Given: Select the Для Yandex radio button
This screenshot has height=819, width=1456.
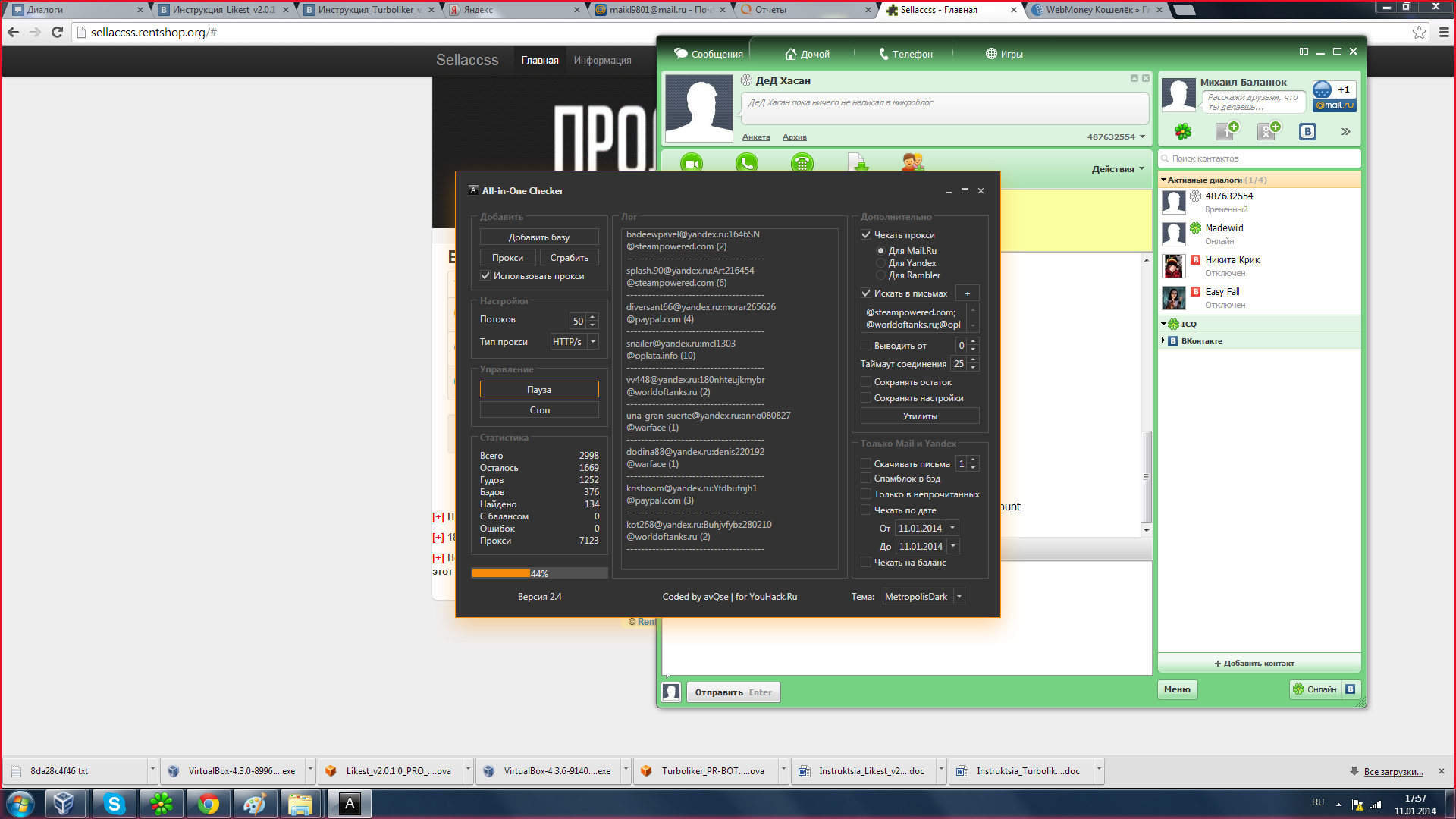Looking at the screenshot, I should tap(880, 263).
